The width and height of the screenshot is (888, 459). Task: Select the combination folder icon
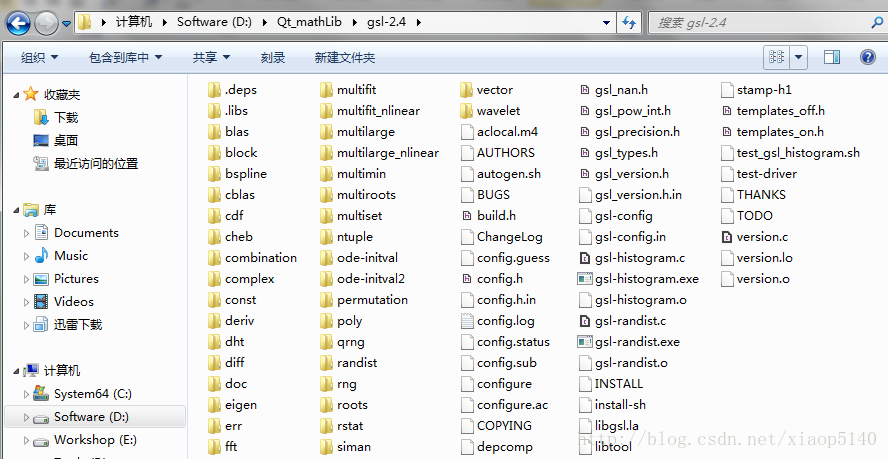pos(214,257)
